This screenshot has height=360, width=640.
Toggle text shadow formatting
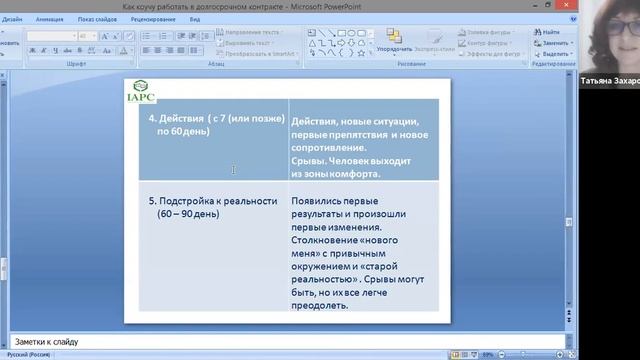80,51
